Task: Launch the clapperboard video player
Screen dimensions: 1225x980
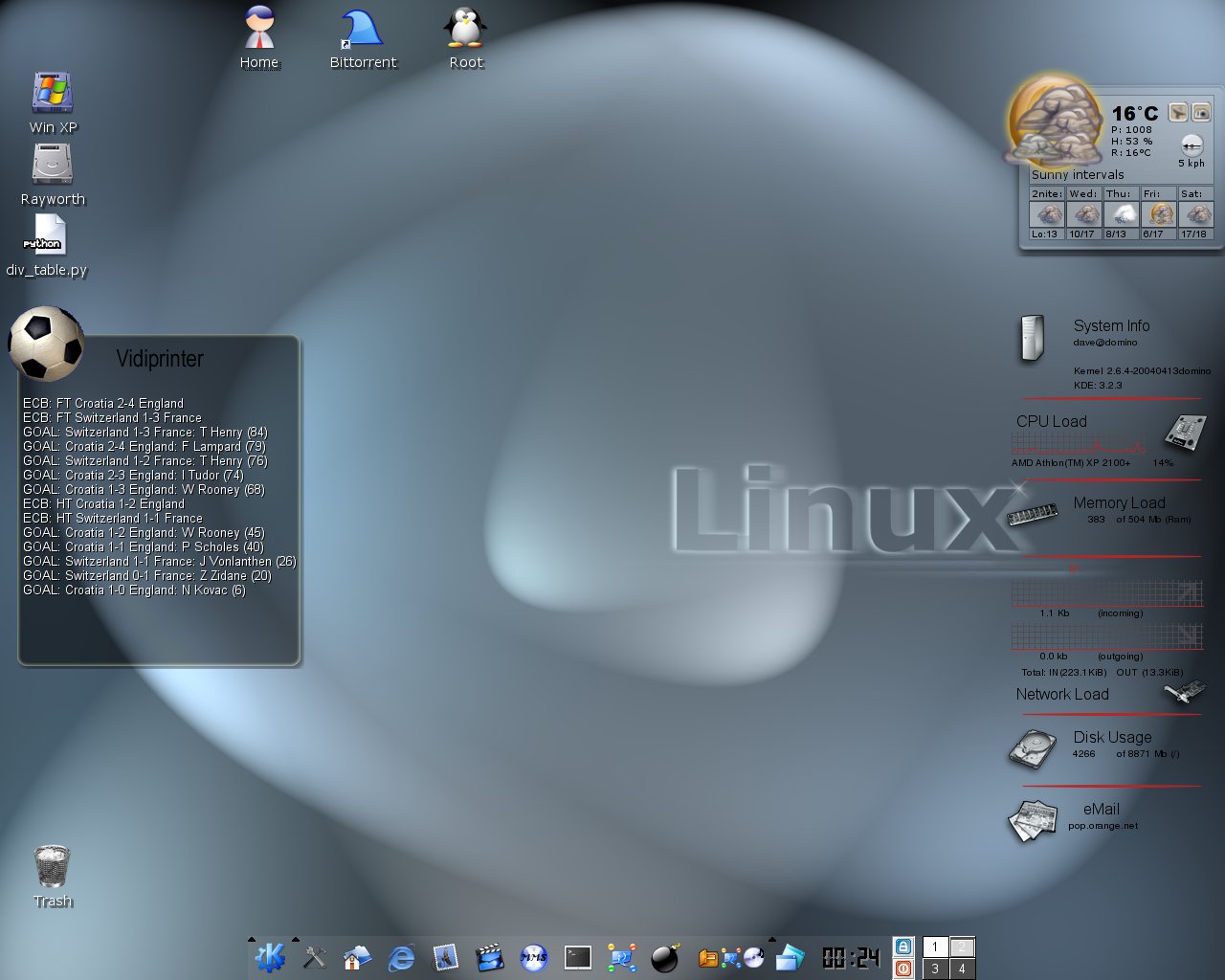Action: click(489, 957)
